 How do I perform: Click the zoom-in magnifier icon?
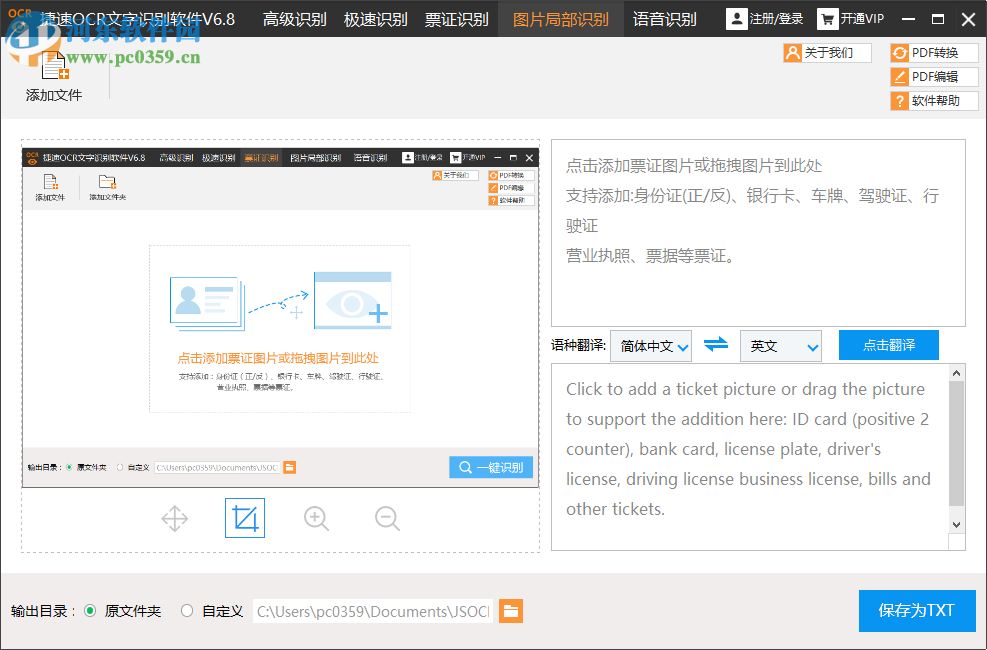point(316,518)
